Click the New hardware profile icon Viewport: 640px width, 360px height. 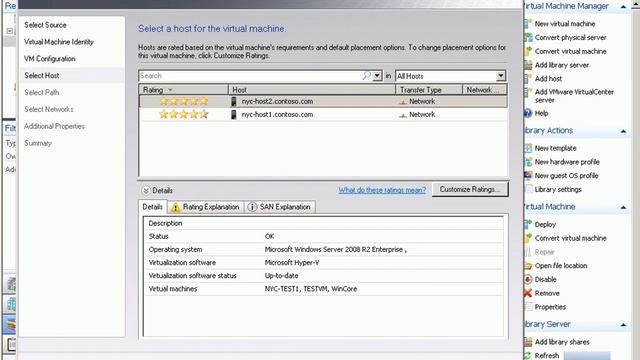528,162
